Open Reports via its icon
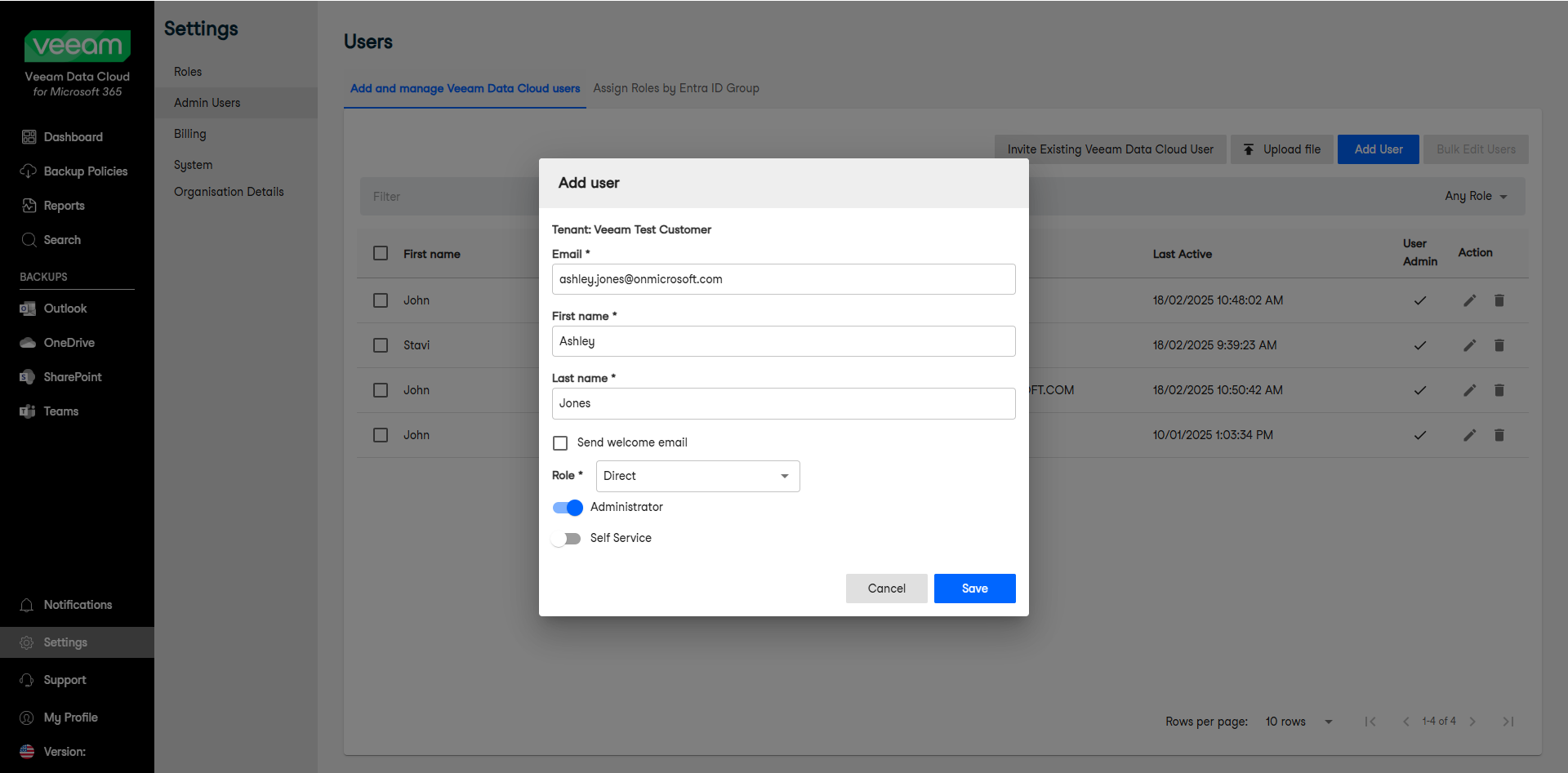The image size is (1568, 773). click(29, 206)
